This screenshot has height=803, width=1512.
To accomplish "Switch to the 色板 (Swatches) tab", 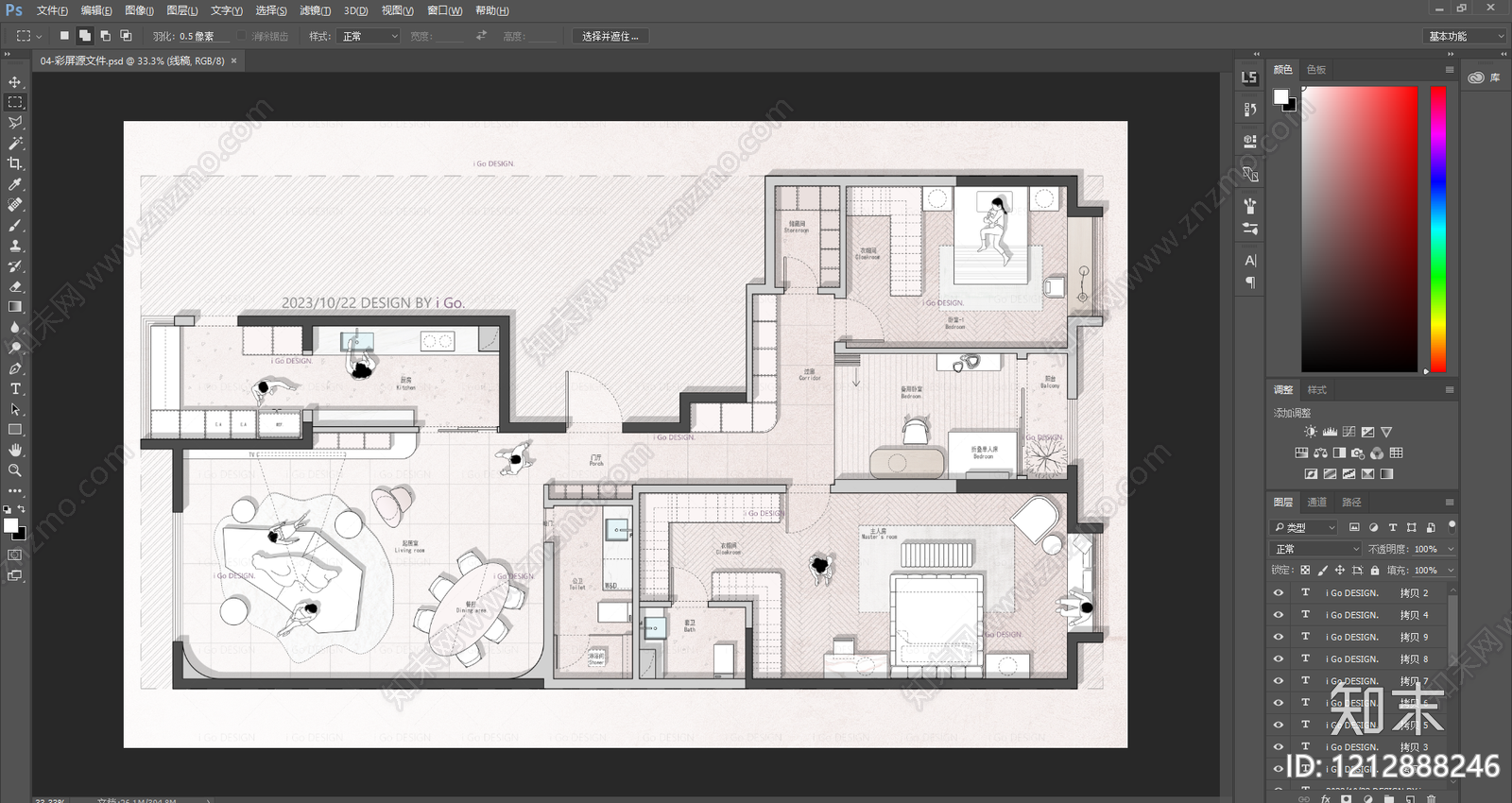I will click(1316, 70).
